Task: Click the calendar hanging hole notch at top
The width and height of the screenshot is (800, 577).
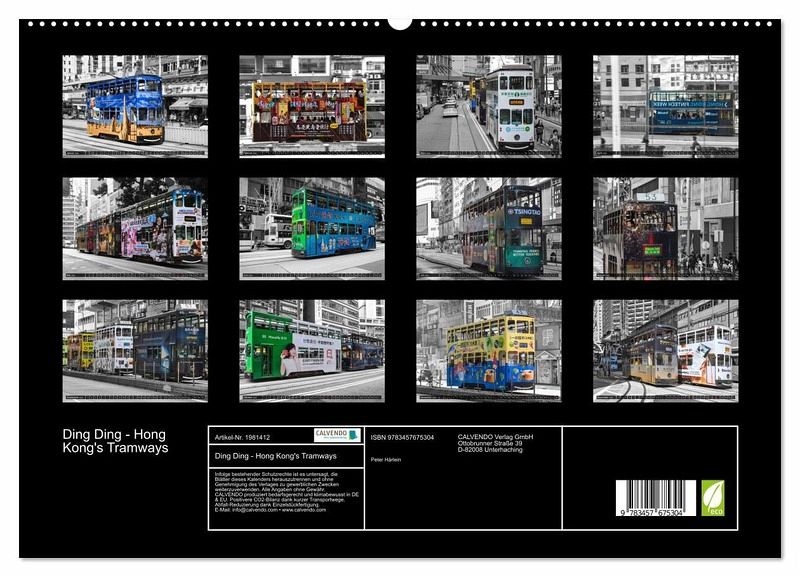Action: coord(400,22)
